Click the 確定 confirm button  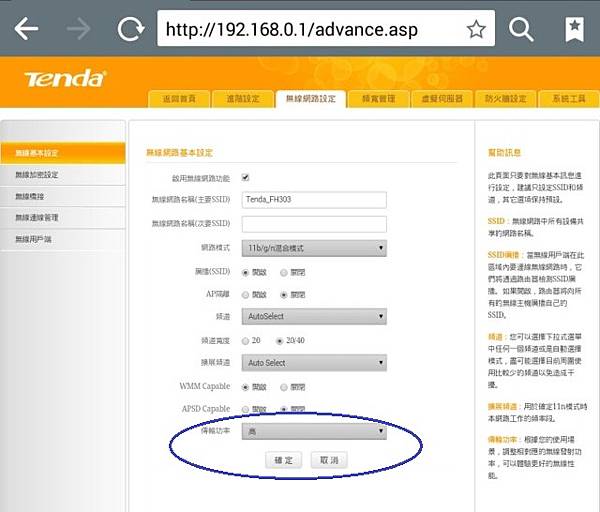coord(284,460)
